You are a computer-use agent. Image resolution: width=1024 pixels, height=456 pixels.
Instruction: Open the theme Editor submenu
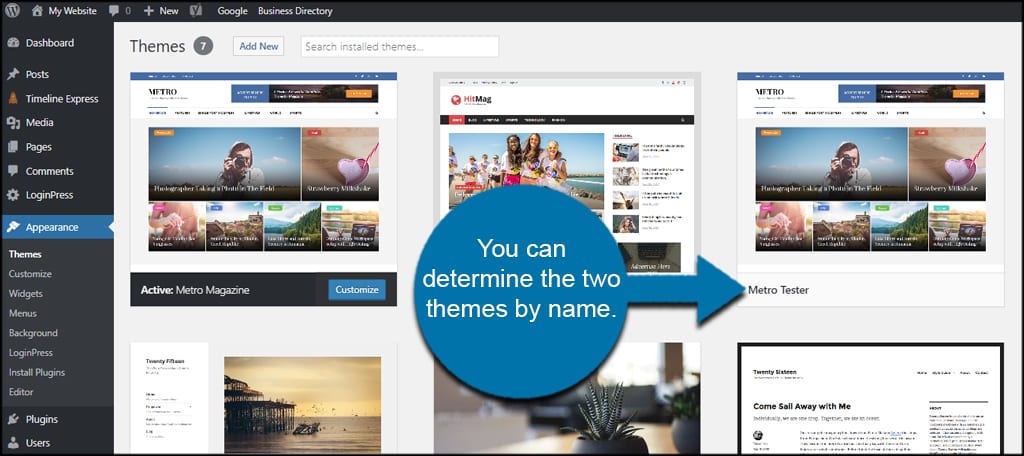coord(21,392)
